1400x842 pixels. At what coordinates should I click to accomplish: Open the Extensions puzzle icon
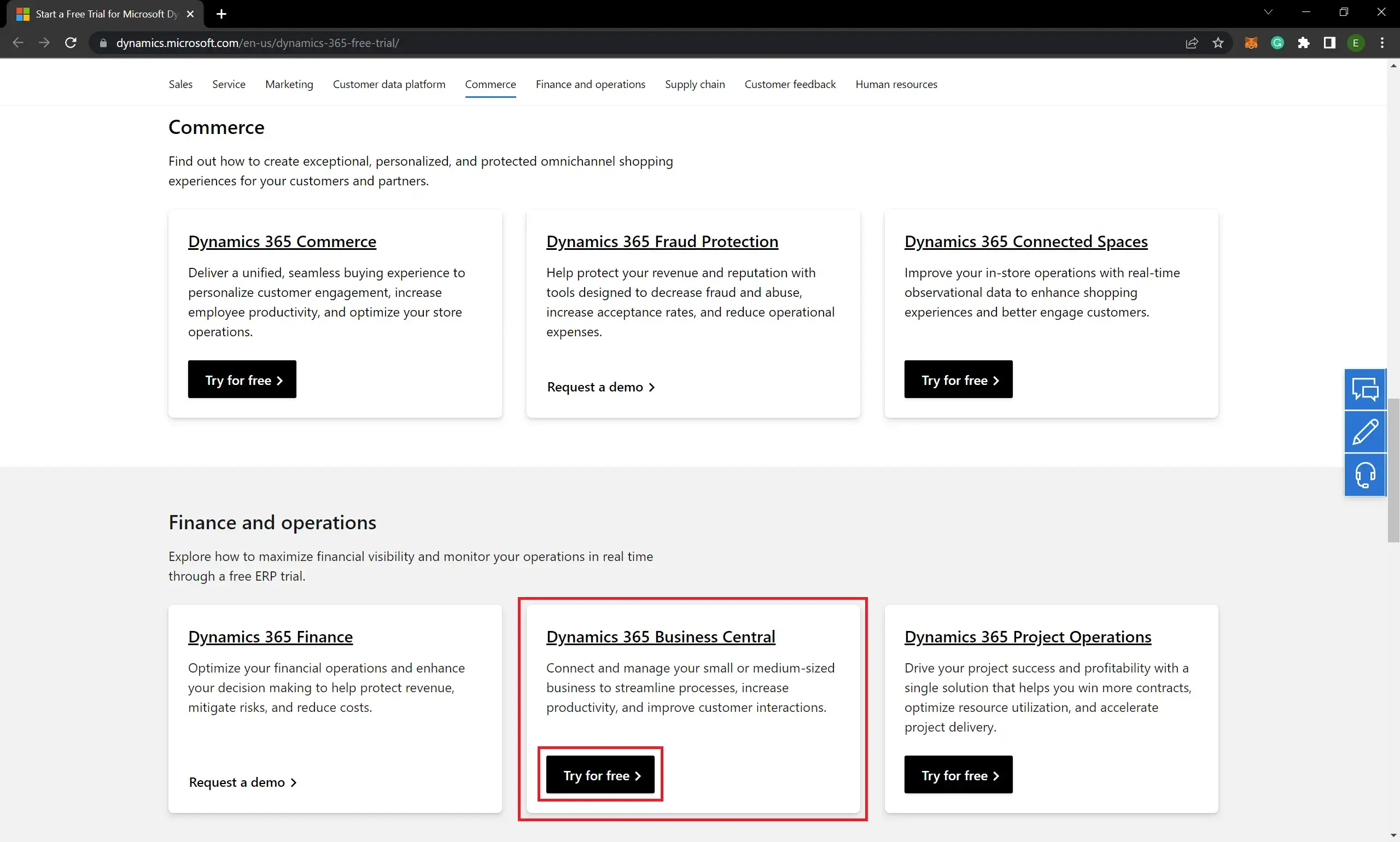1303,43
